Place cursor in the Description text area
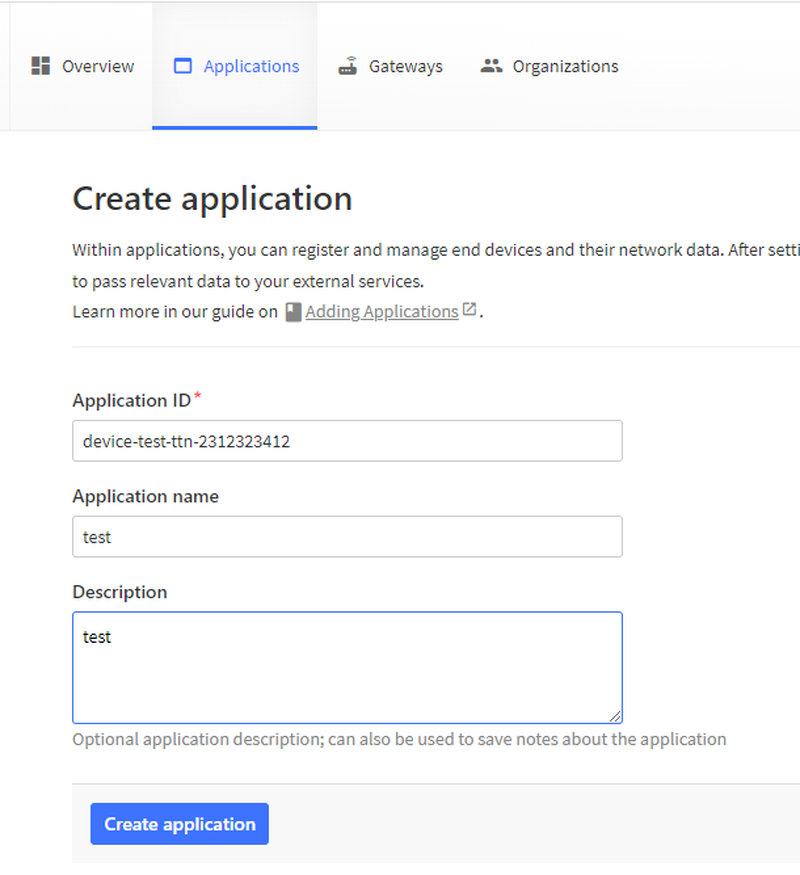This screenshot has height=875, width=800. (347, 667)
